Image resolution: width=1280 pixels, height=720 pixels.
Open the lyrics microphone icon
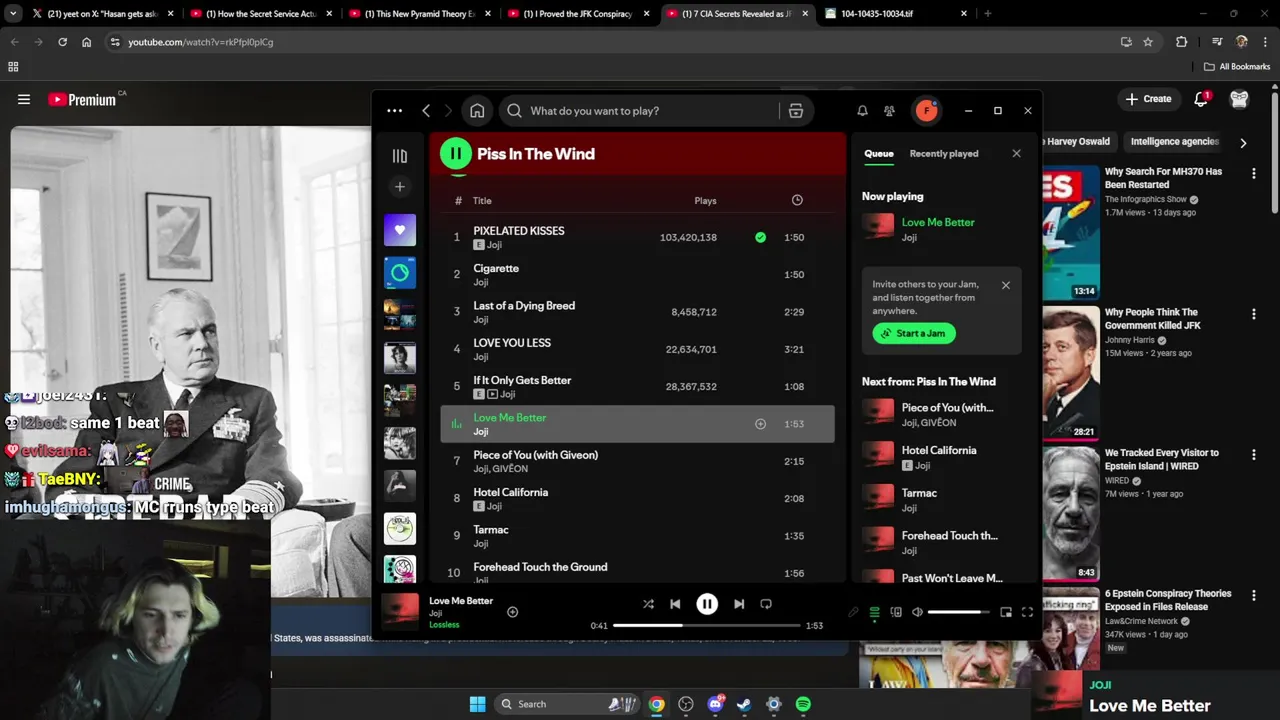(853, 612)
